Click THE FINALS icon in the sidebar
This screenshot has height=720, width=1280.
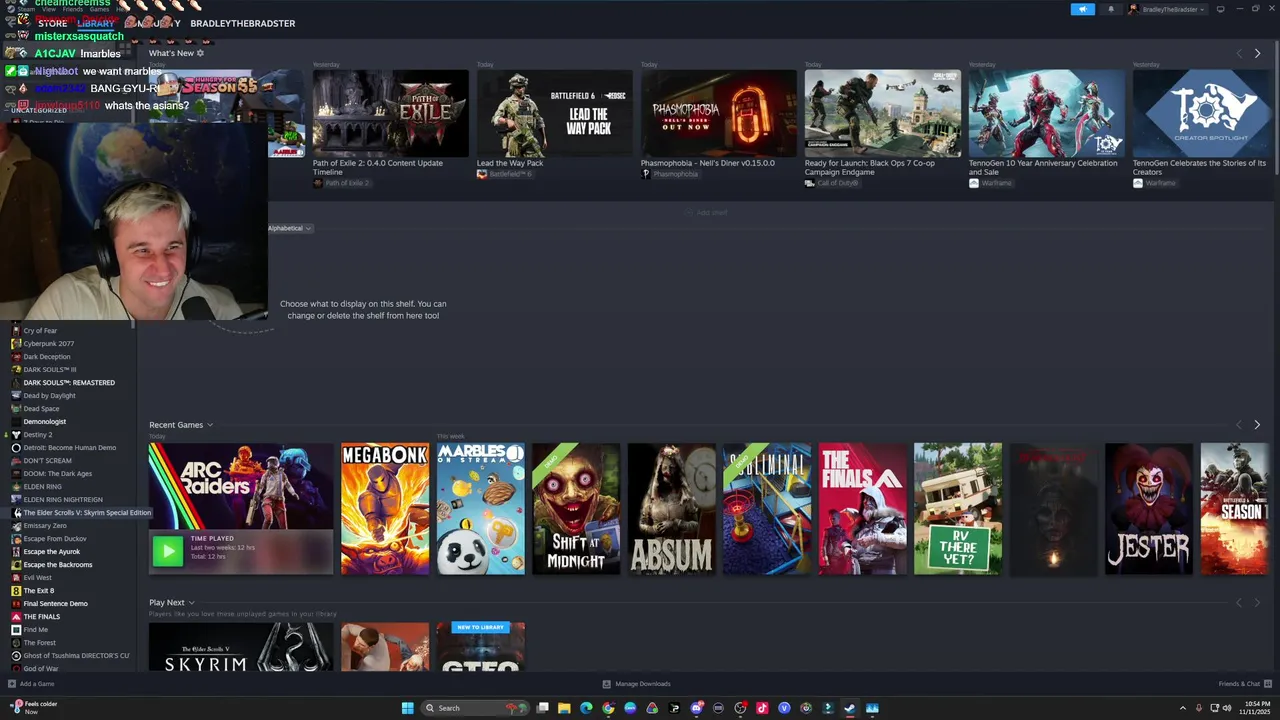click(x=16, y=617)
